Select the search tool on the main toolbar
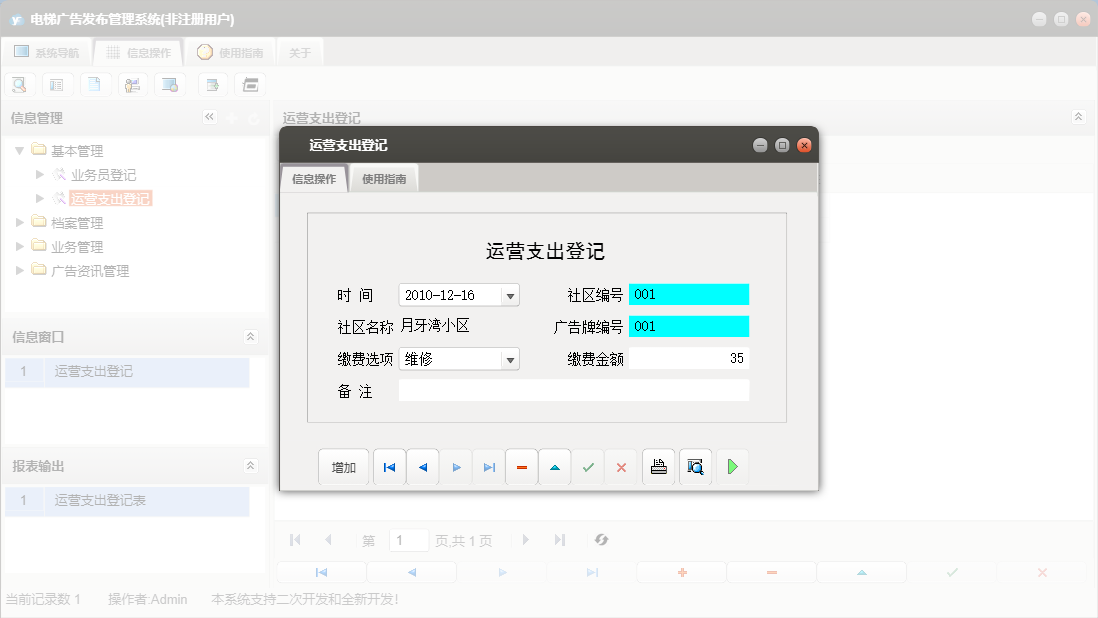Viewport: 1098px width, 618px height. pos(19,84)
